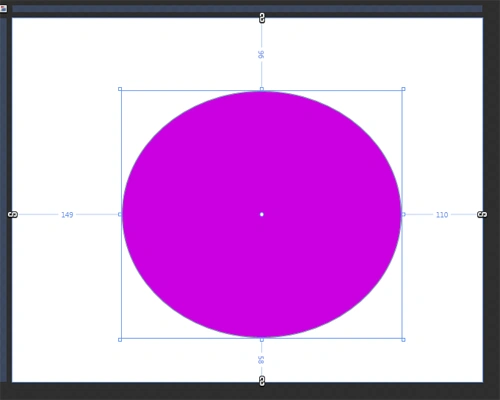500x400 pixels.
Task: Toggle the right margin anchor chain icon
Action: [482, 214]
